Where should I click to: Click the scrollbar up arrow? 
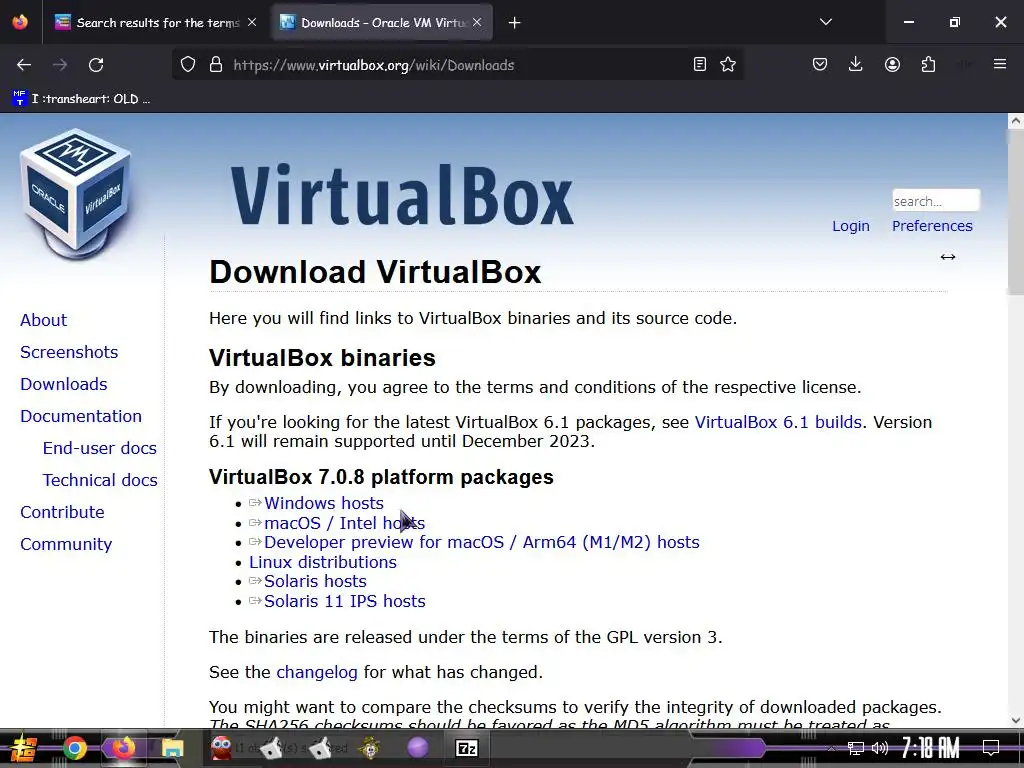pos(1016,121)
